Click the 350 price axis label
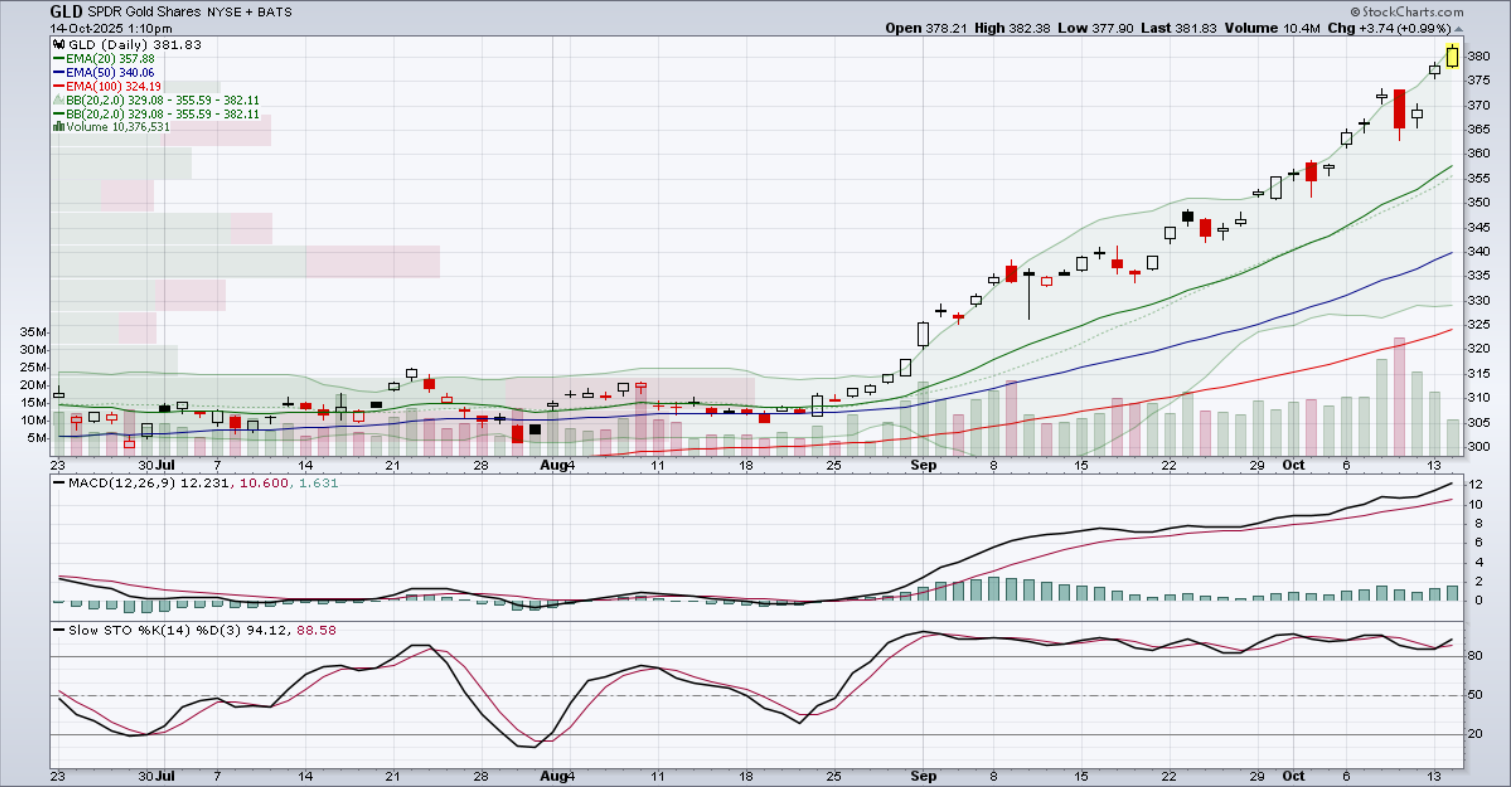The image size is (1511, 788). pos(1480,202)
